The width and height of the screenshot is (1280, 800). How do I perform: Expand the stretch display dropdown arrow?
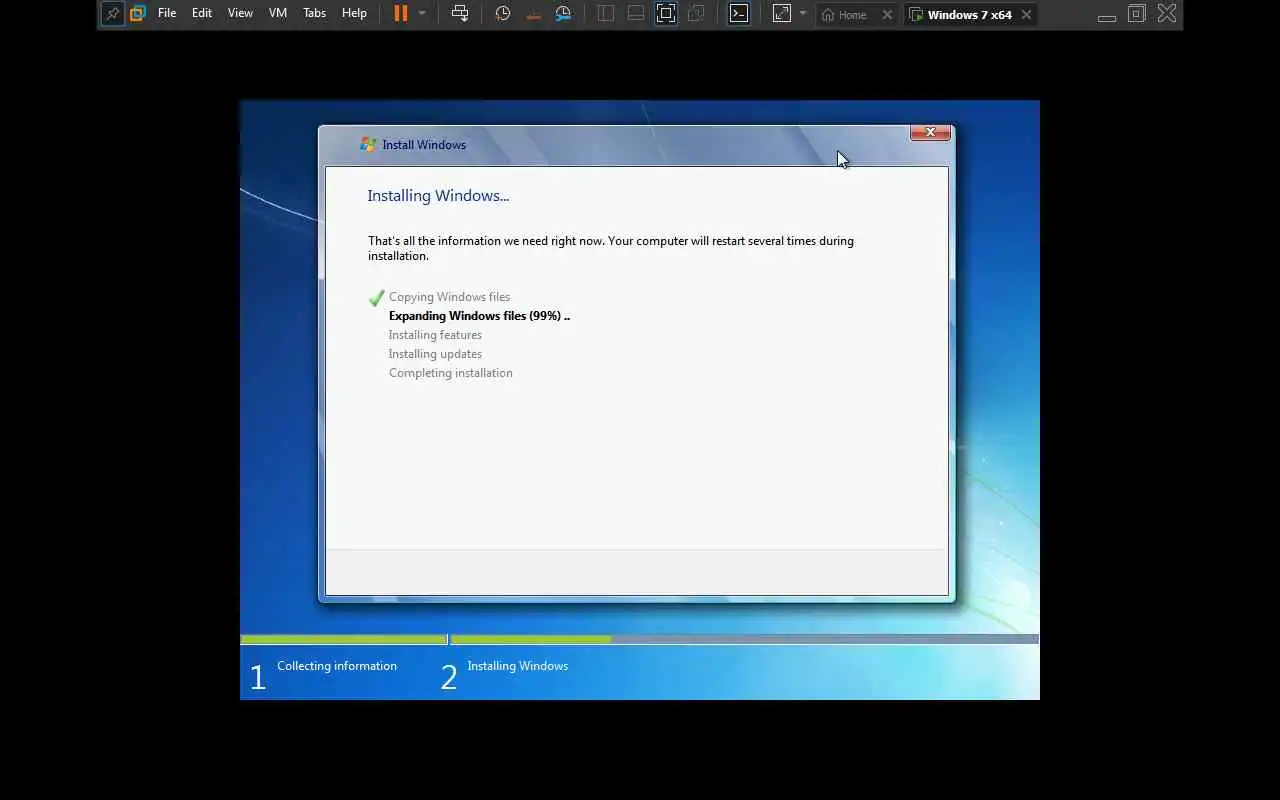pyautogui.click(x=803, y=14)
